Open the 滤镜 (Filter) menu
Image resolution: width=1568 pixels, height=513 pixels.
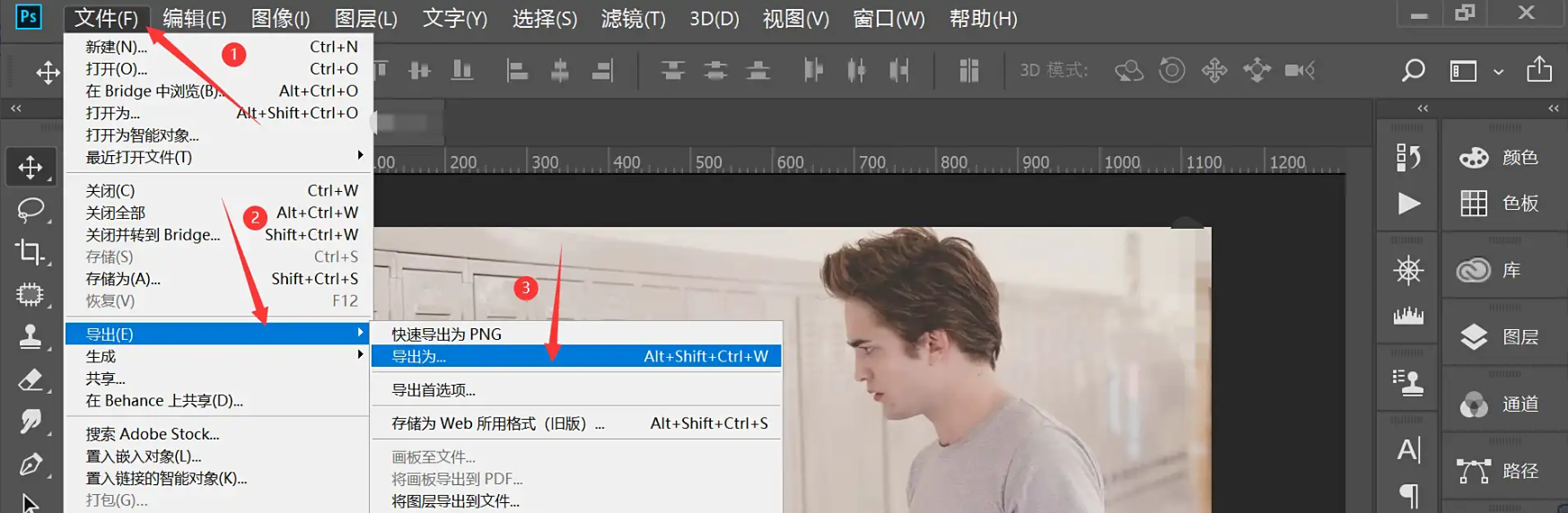point(633,19)
